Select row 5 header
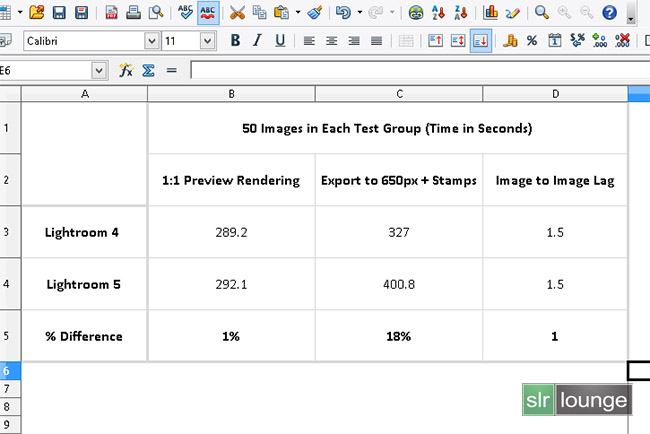This screenshot has width=650, height=434. [10, 336]
